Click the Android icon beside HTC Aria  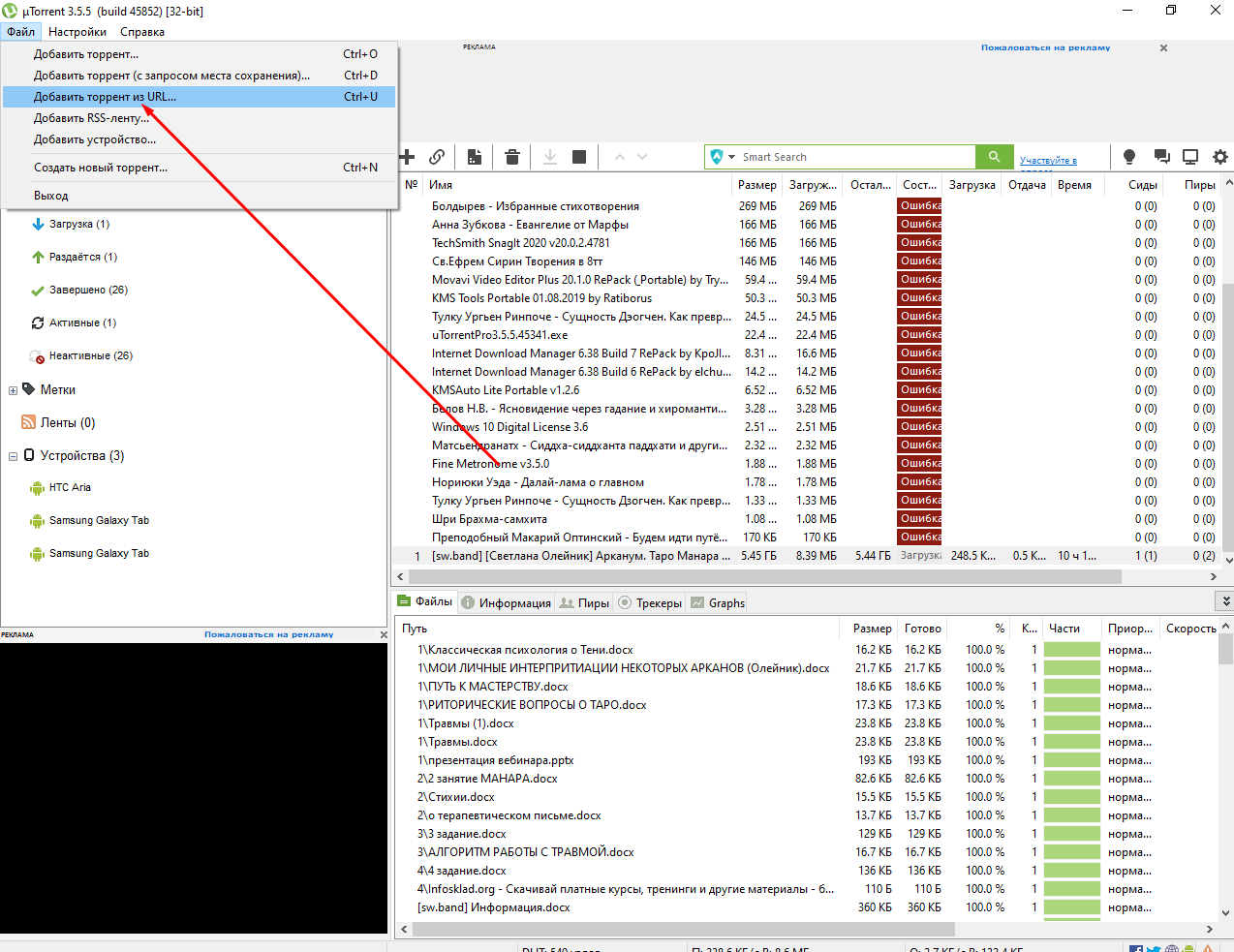[x=38, y=488]
